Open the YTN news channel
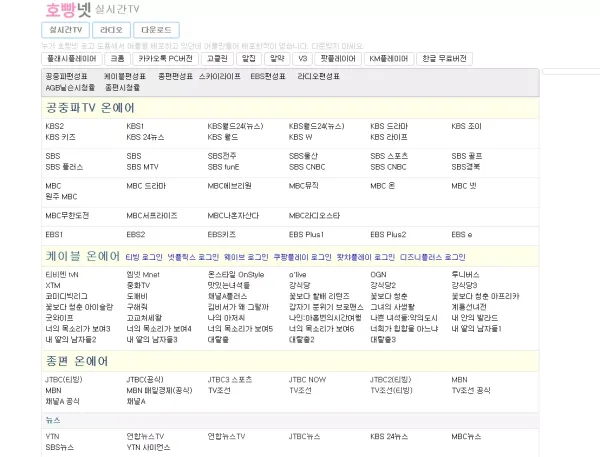Image resolution: width=600 pixels, height=457 pixels. click(52, 436)
